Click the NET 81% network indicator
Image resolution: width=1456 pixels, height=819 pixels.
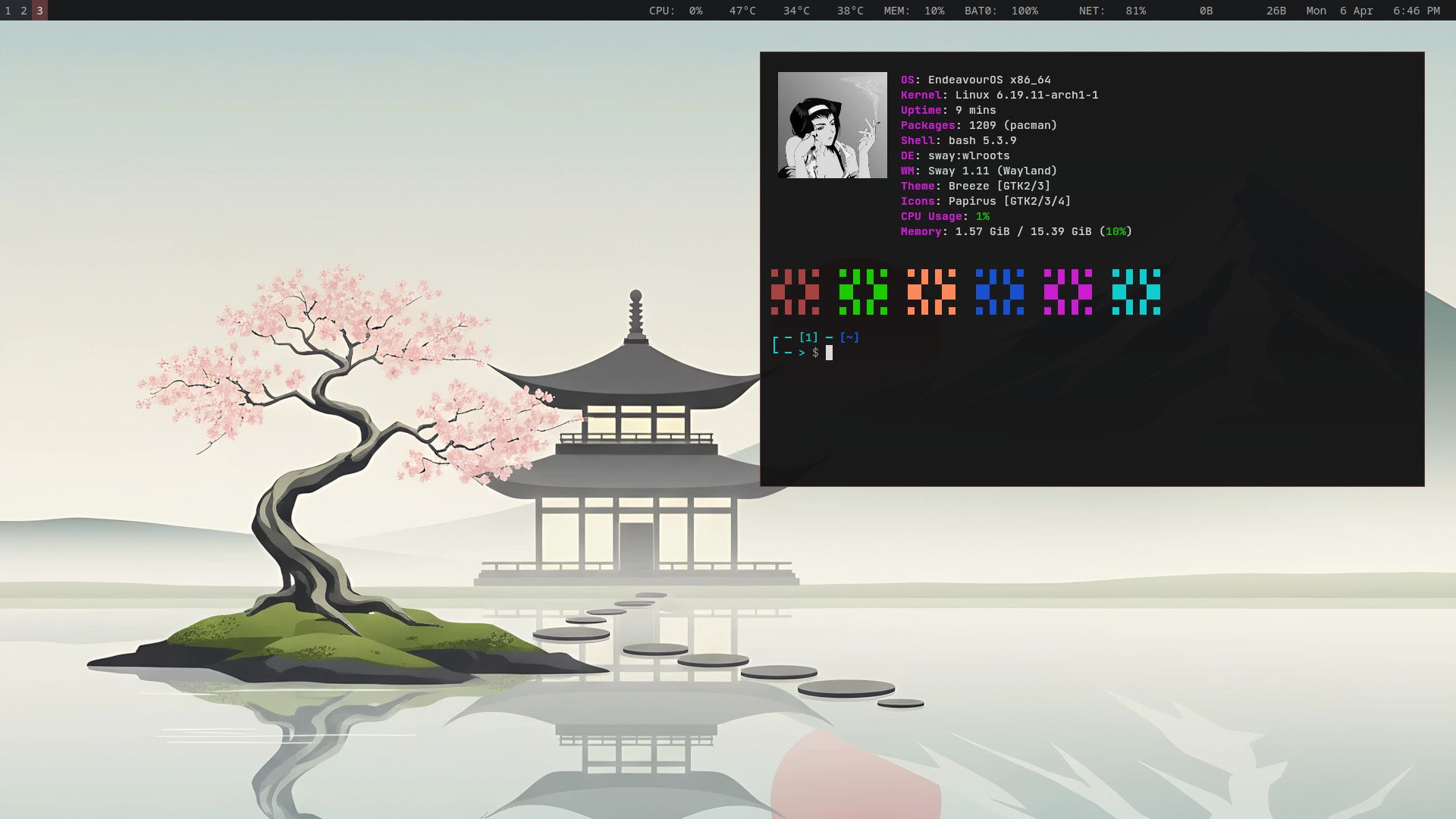pos(1112,11)
